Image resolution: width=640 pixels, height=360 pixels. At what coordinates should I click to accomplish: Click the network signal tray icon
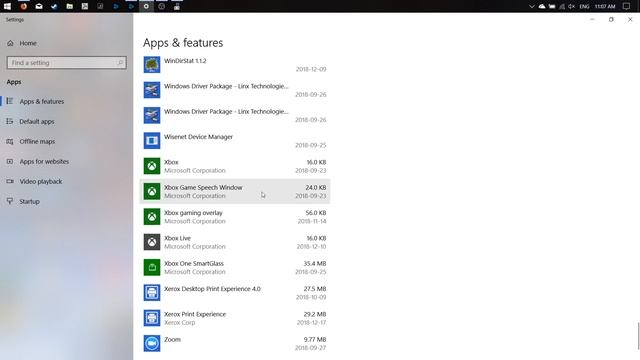(x=562, y=6)
